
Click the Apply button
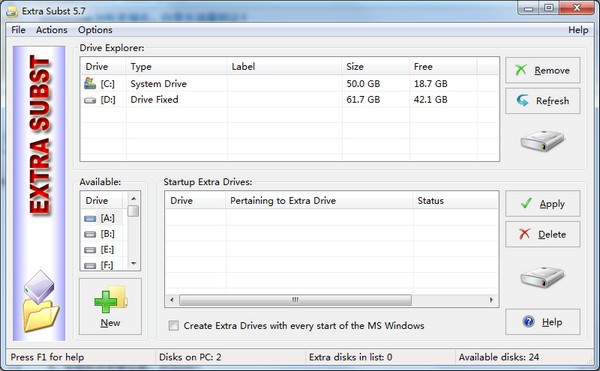pos(543,204)
